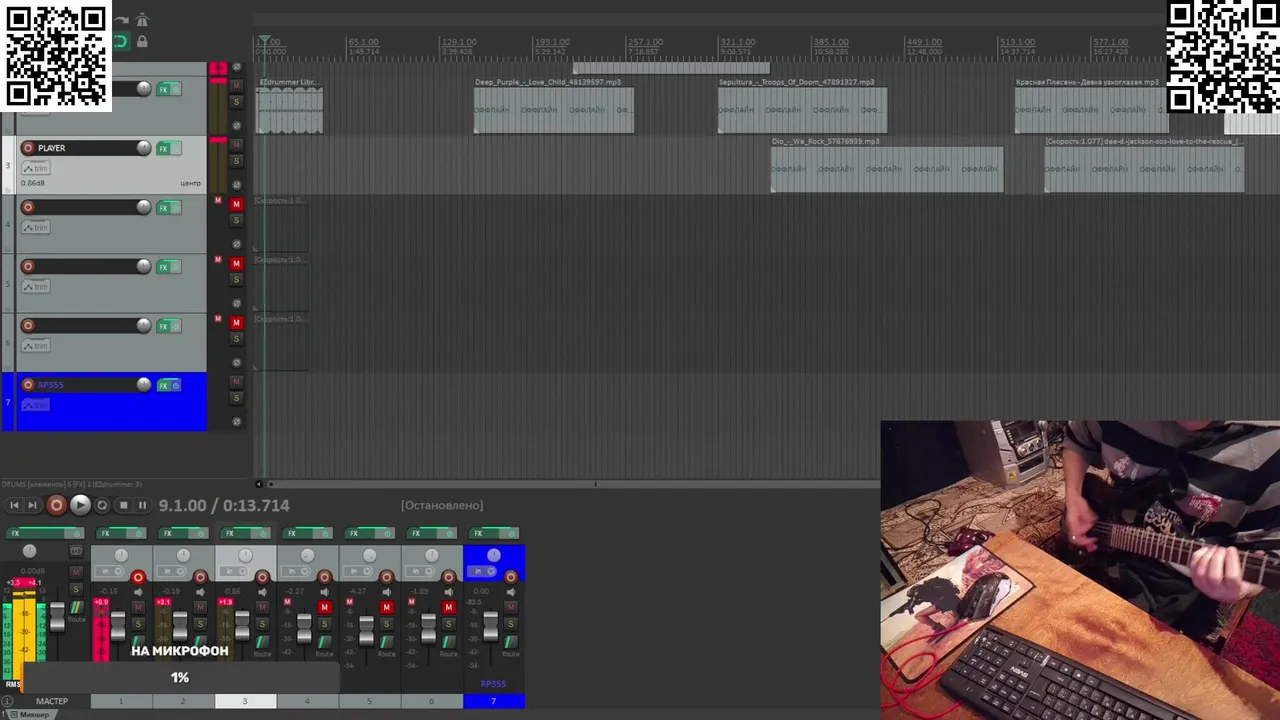Toggle record monitoring on mixer channel 4
Viewport: 1280px width, 720px height.
pyautogui.click(x=324, y=592)
